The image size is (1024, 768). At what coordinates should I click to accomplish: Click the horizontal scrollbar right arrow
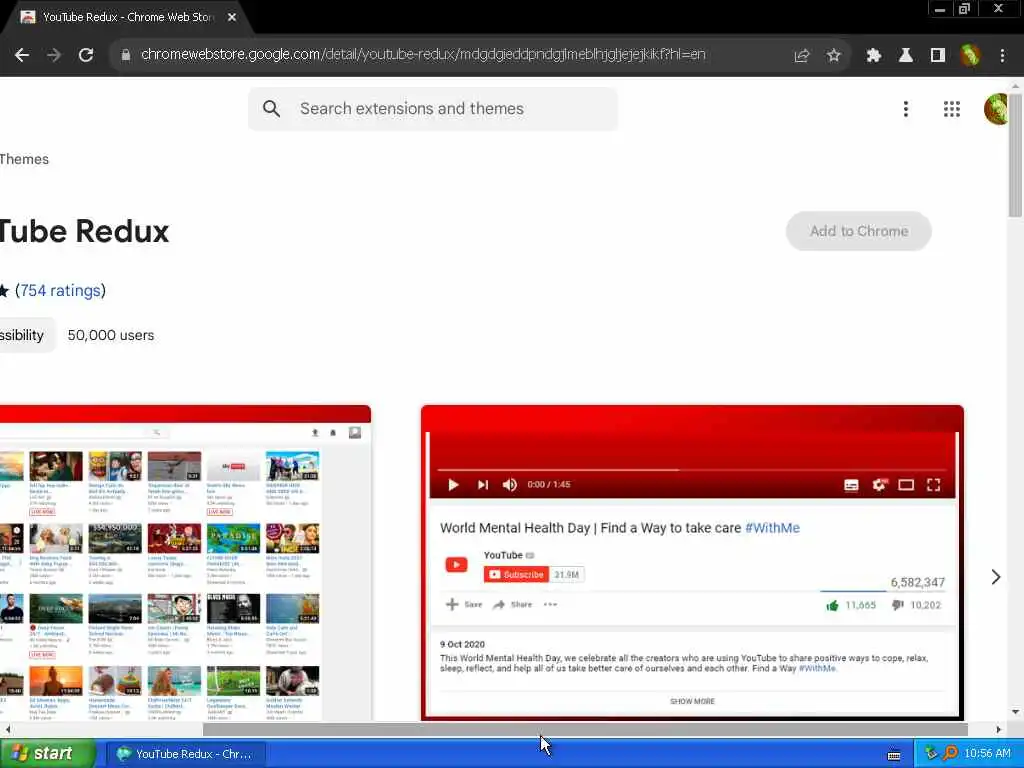tap(999, 729)
